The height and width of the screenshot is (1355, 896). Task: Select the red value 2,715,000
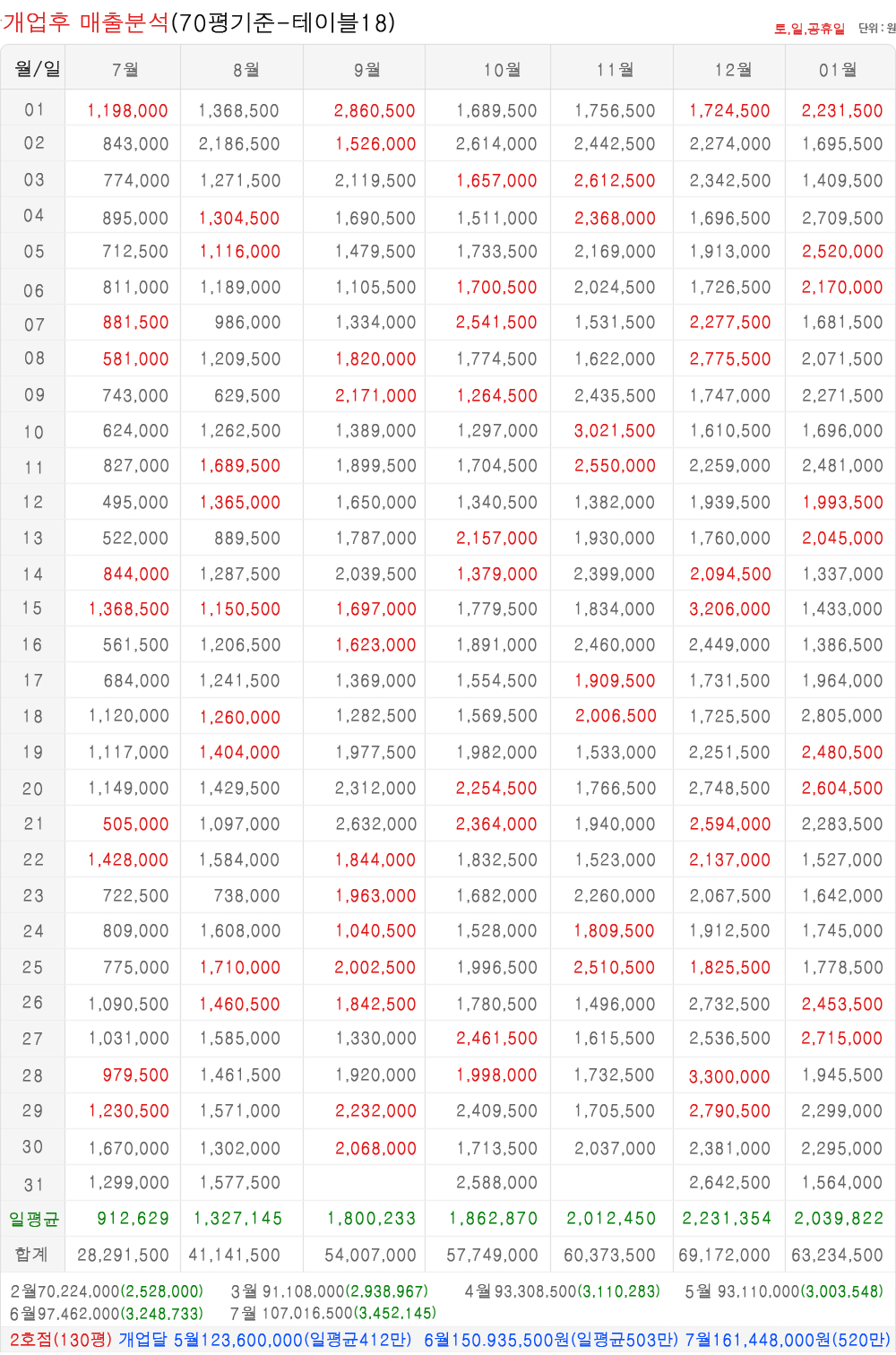coord(842,1039)
